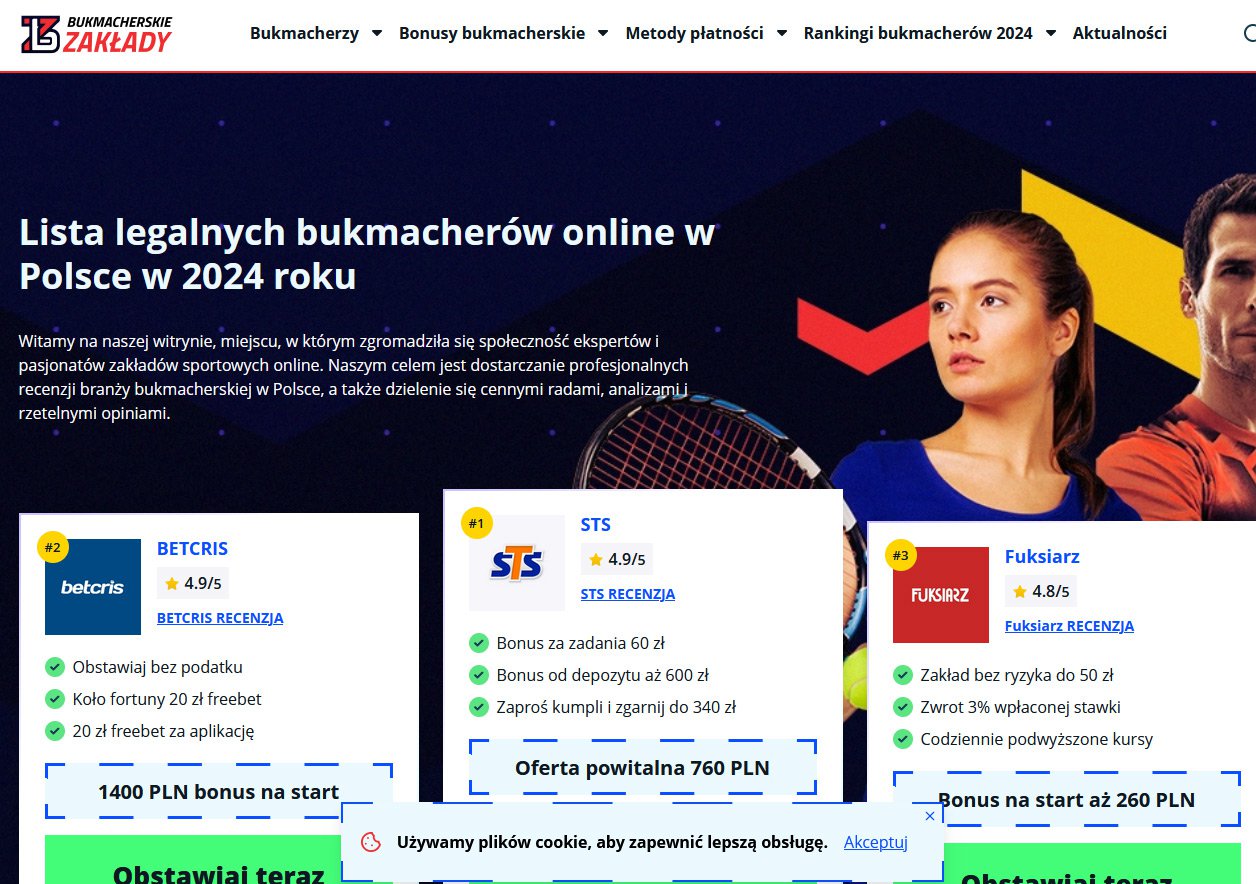This screenshot has width=1256, height=884.
Task: Click Bonus na start aż 260 PLN box
Action: point(1067,799)
